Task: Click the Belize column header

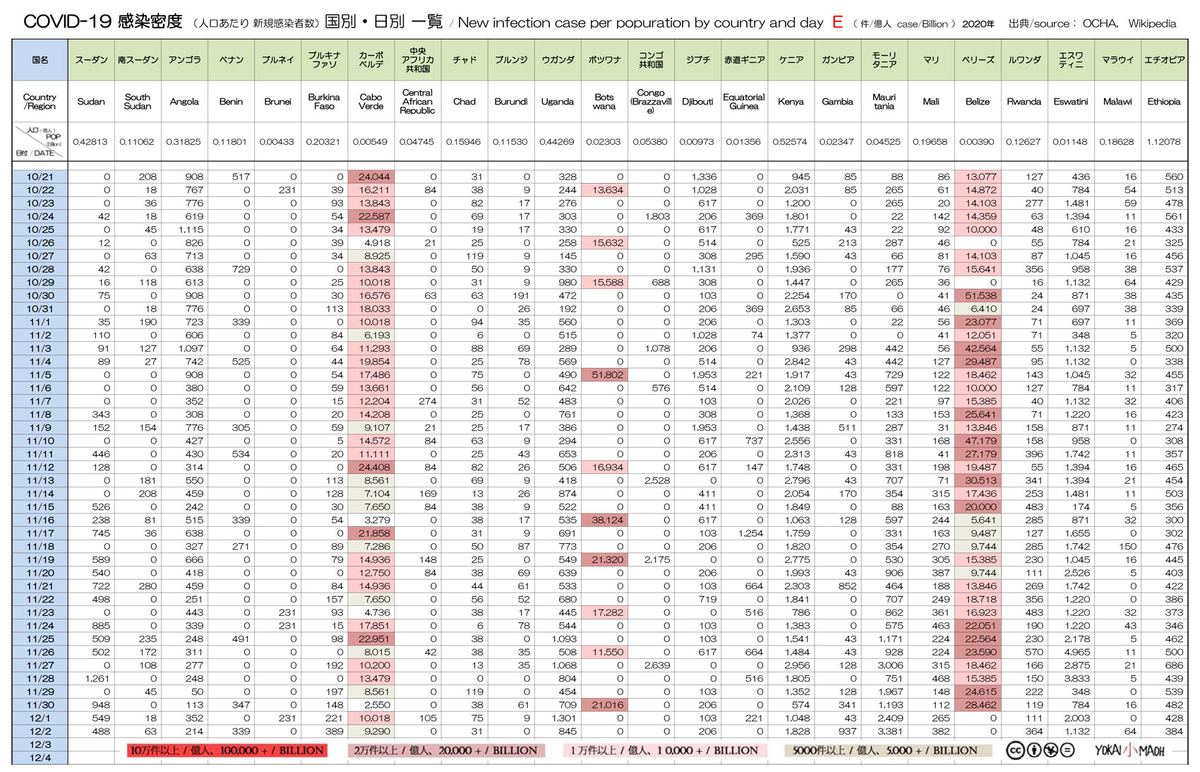Action: coord(977,102)
